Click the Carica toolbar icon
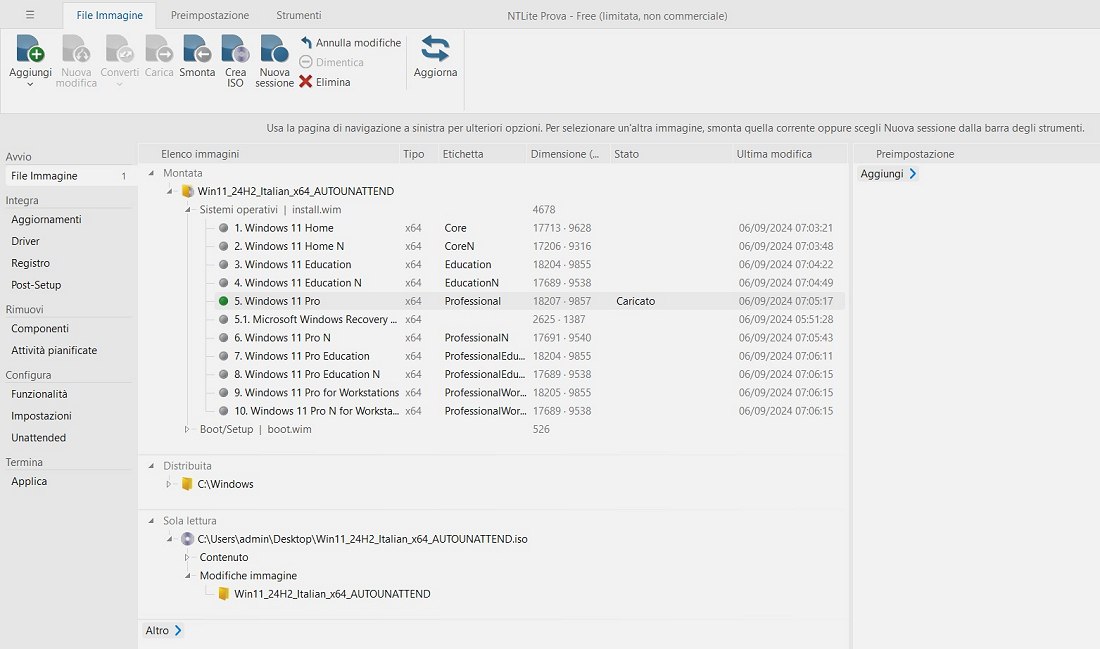 point(159,49)
